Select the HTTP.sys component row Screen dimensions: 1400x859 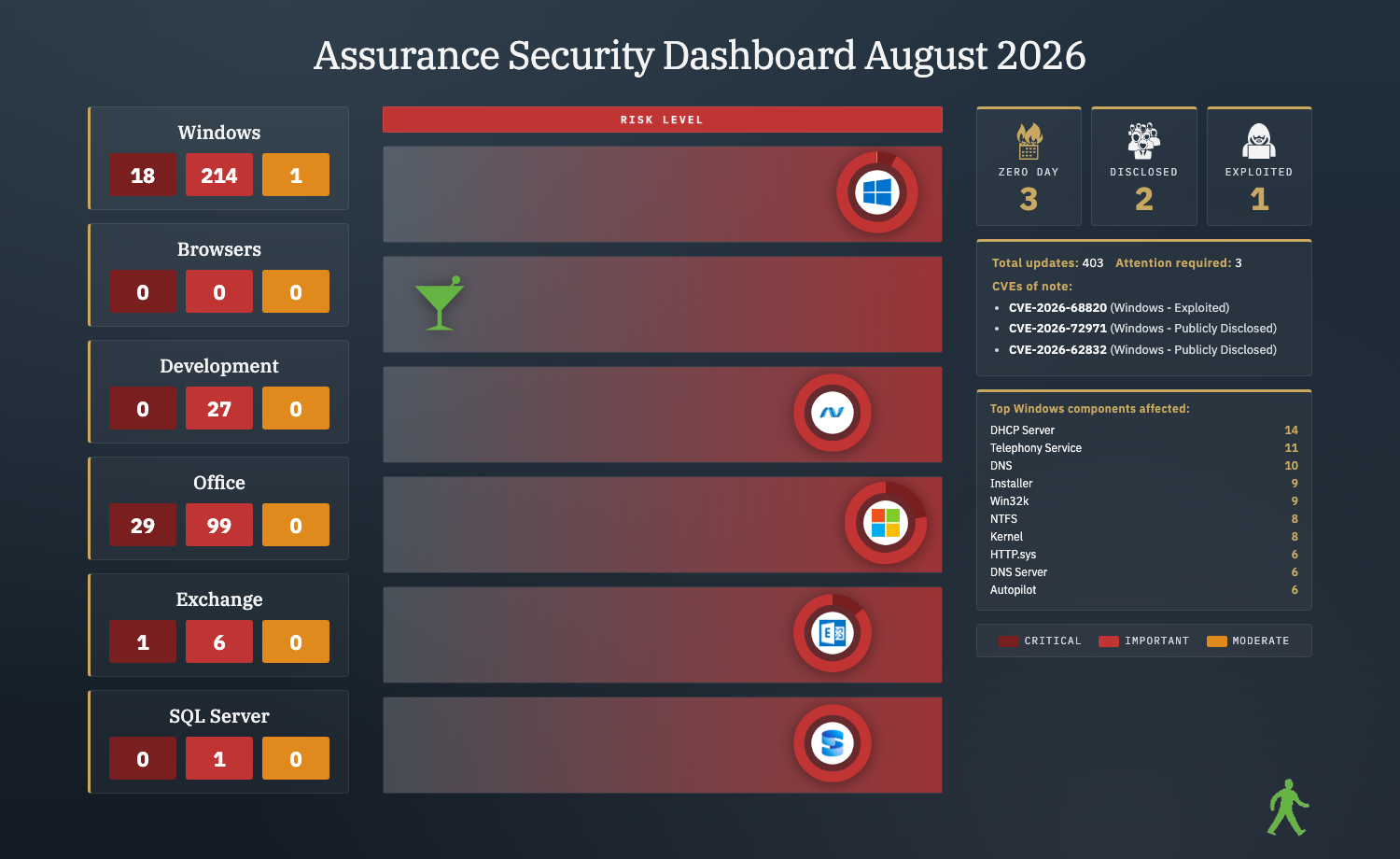click(x=1144, y=555)
